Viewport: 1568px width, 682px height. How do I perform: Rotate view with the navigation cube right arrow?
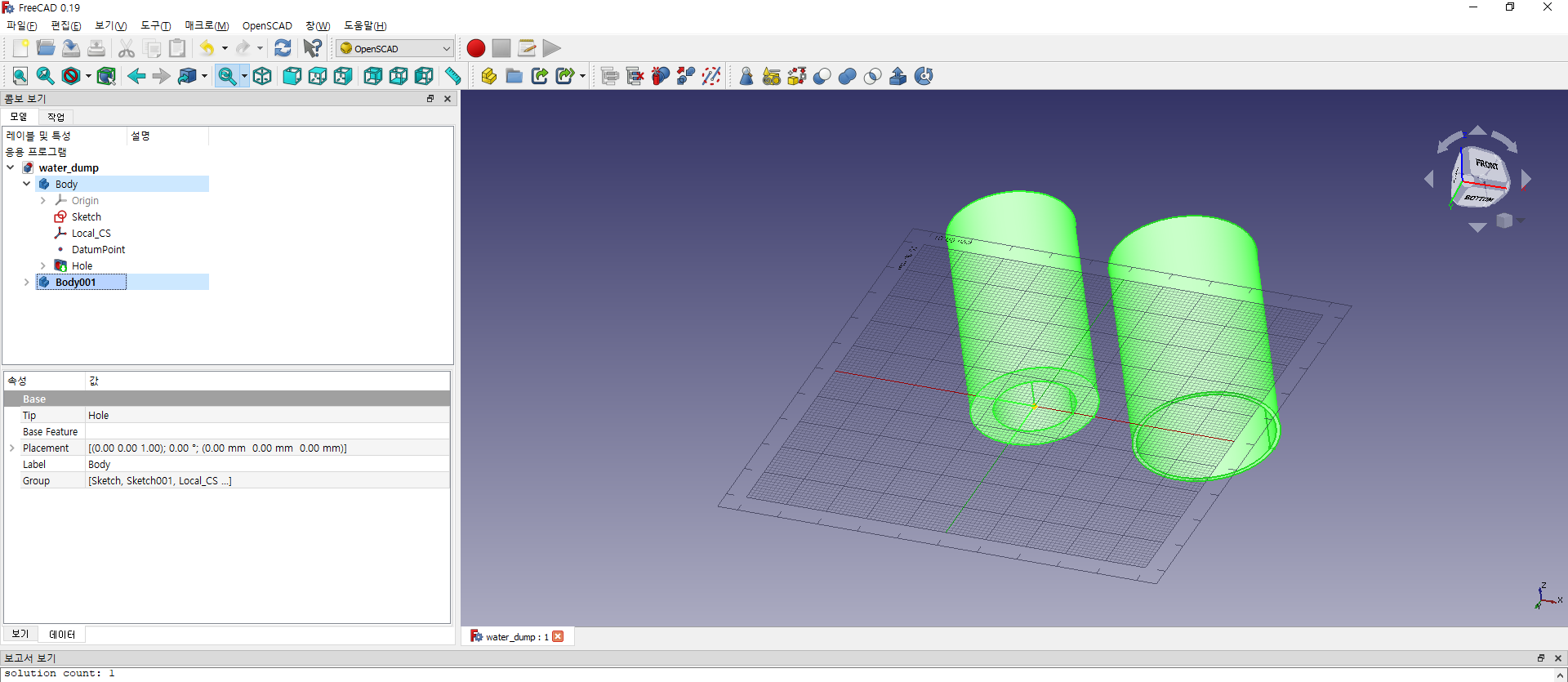[1526, 179]
